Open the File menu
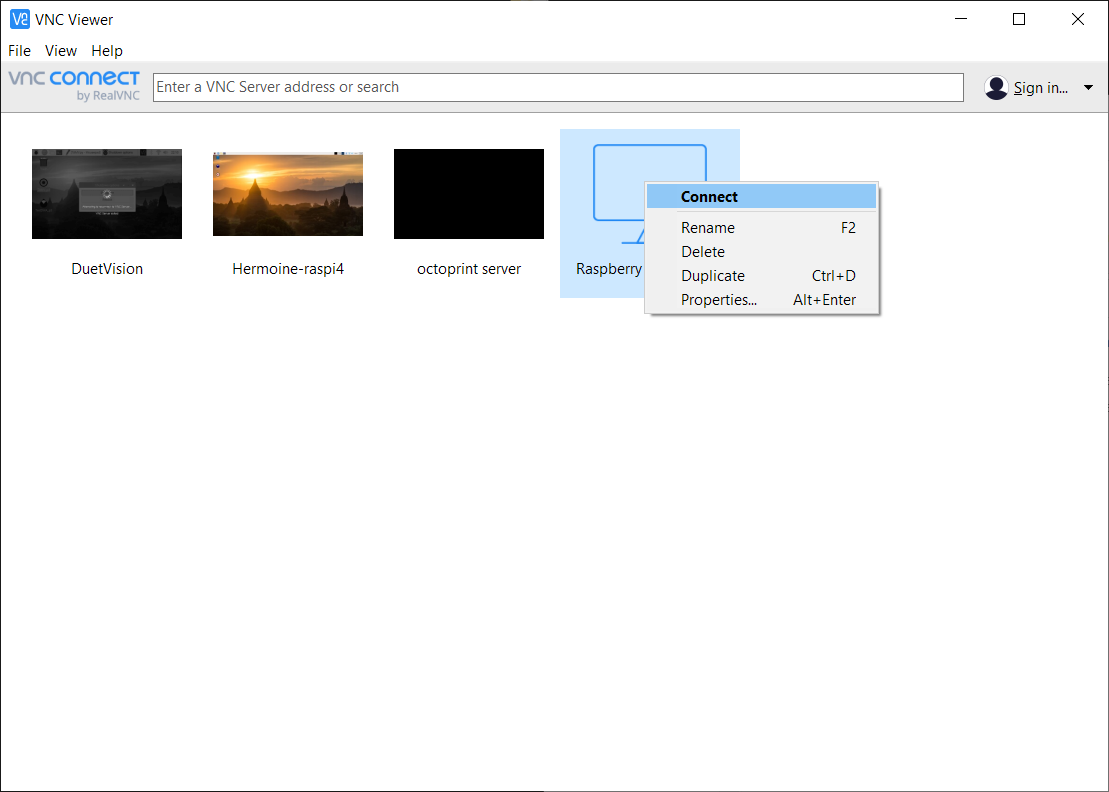Viewport: 1109px width, 792px height. [19, 51]
